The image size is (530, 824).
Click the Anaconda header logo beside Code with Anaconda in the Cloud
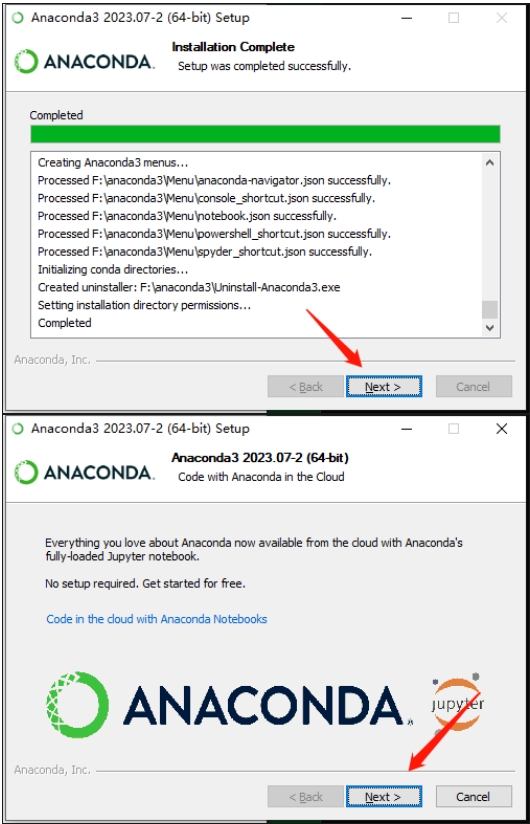(85, 472)
